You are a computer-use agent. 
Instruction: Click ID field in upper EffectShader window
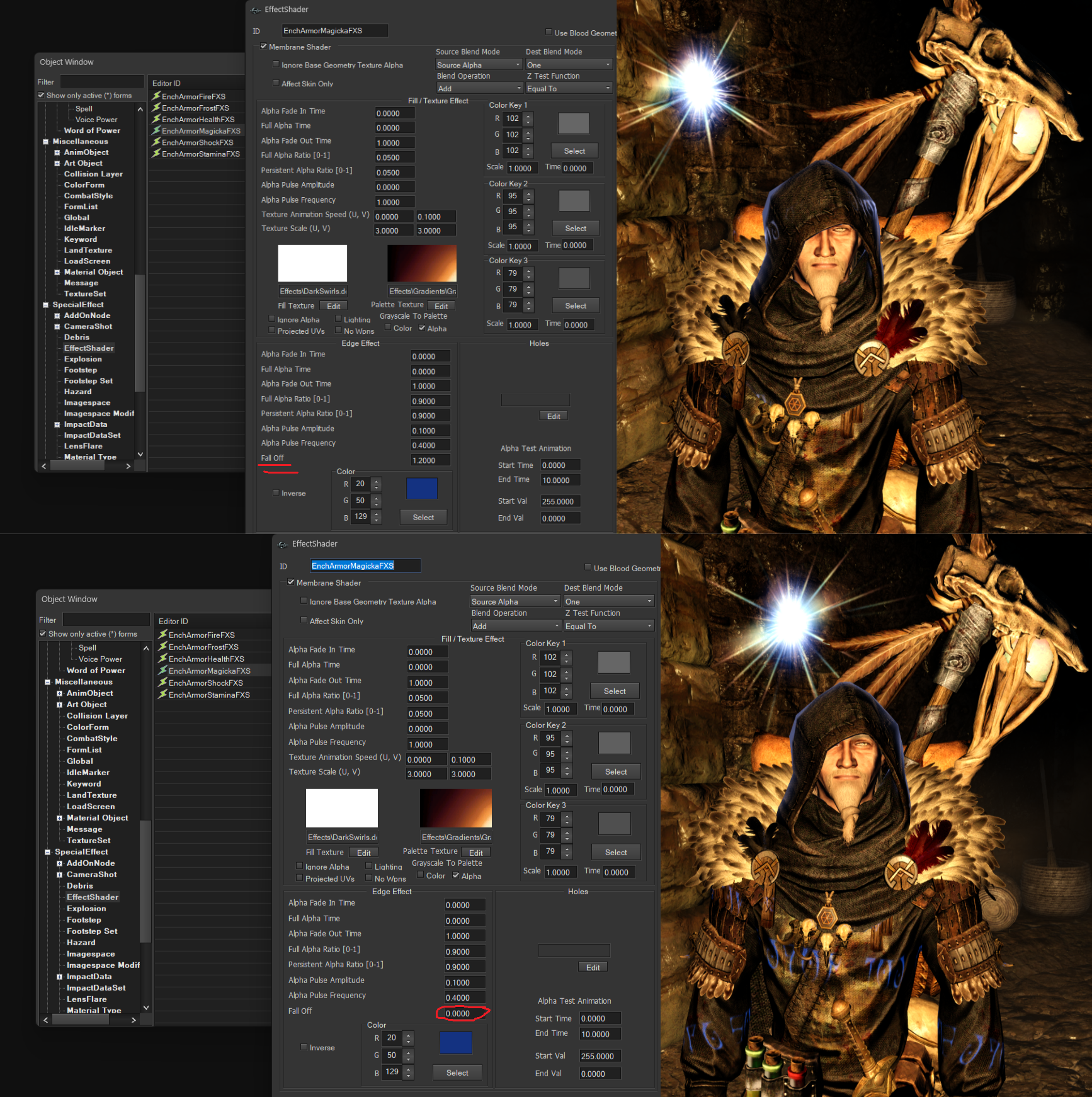pyautogui.click(x=334, y=31)
